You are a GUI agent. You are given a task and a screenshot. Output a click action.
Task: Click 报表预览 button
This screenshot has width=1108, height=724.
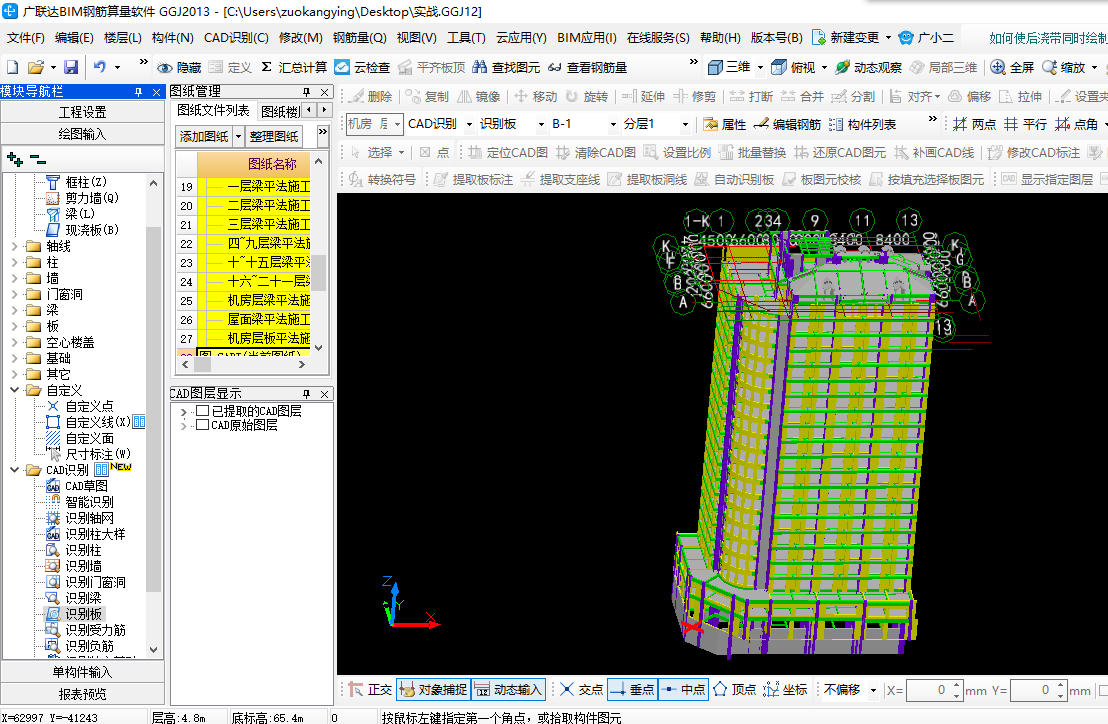(x=83, y=694)
